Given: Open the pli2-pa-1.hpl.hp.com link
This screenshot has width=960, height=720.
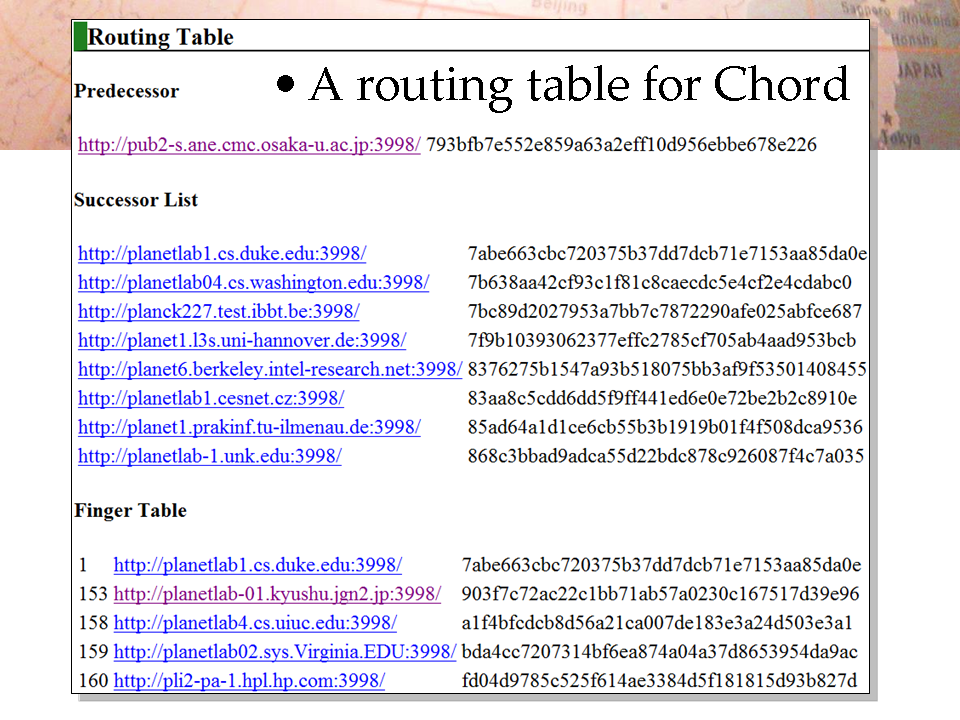Looking at the screenshot, I should tap(249, 681).
